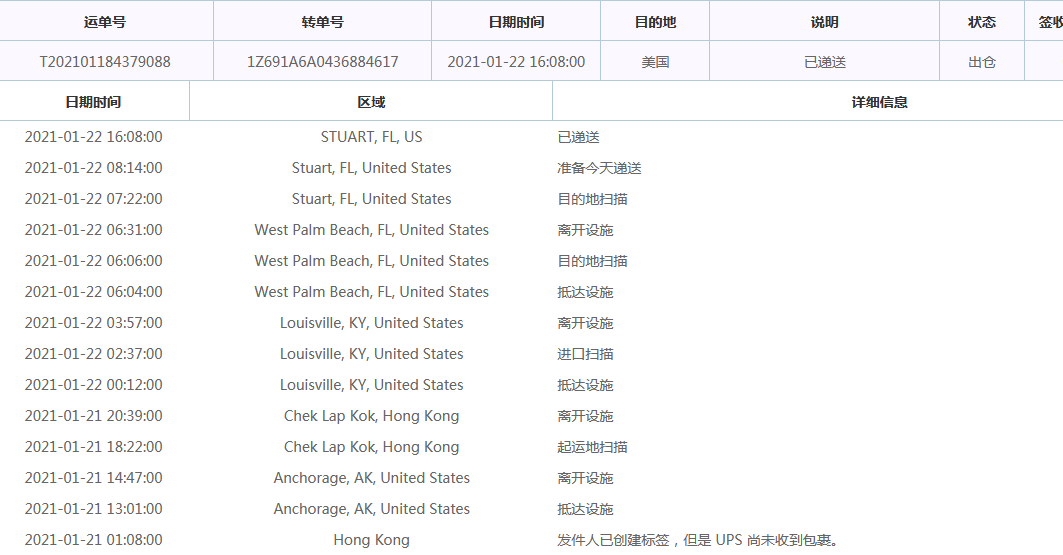Select the Hong Kong region in the last row

[x=371, y=540]
